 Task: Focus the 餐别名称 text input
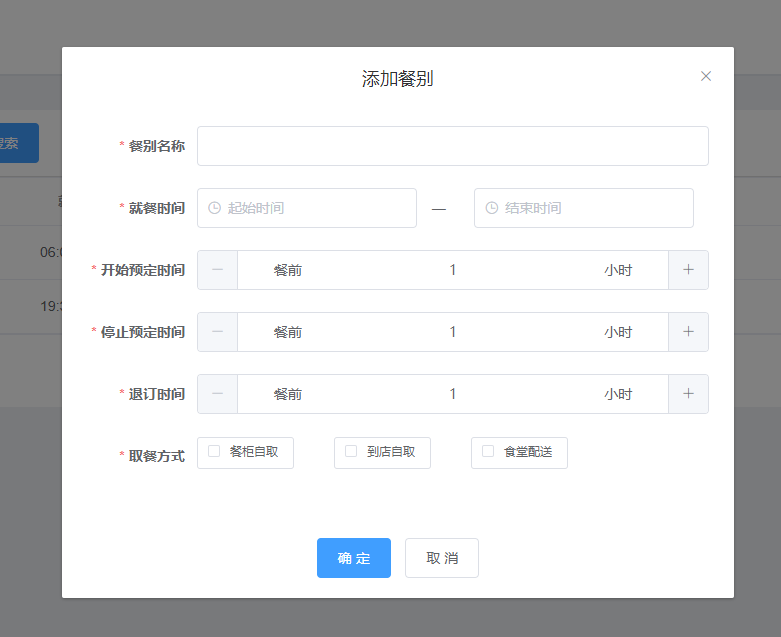452,146
